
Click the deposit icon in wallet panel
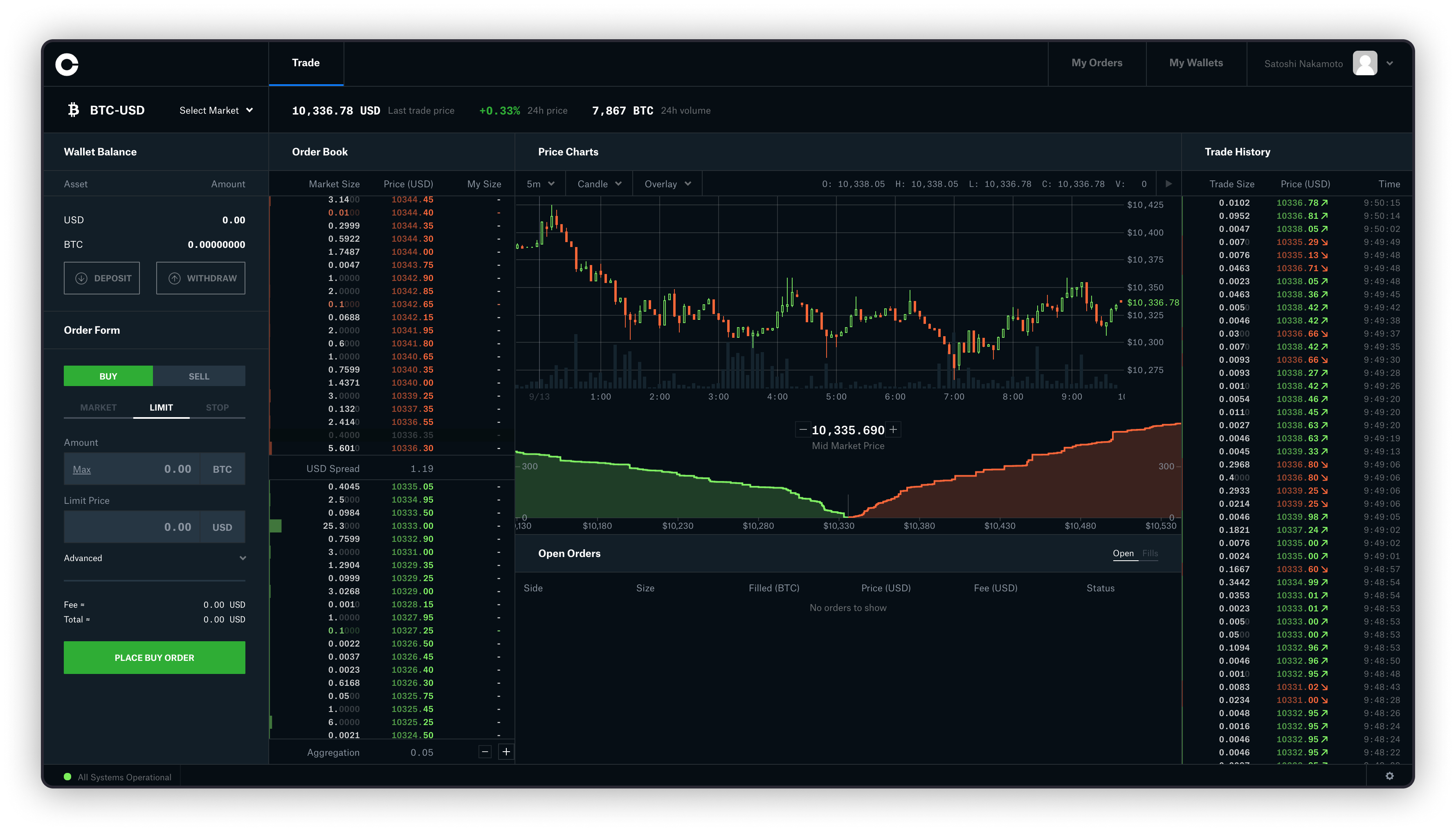[x=81, y=278]
